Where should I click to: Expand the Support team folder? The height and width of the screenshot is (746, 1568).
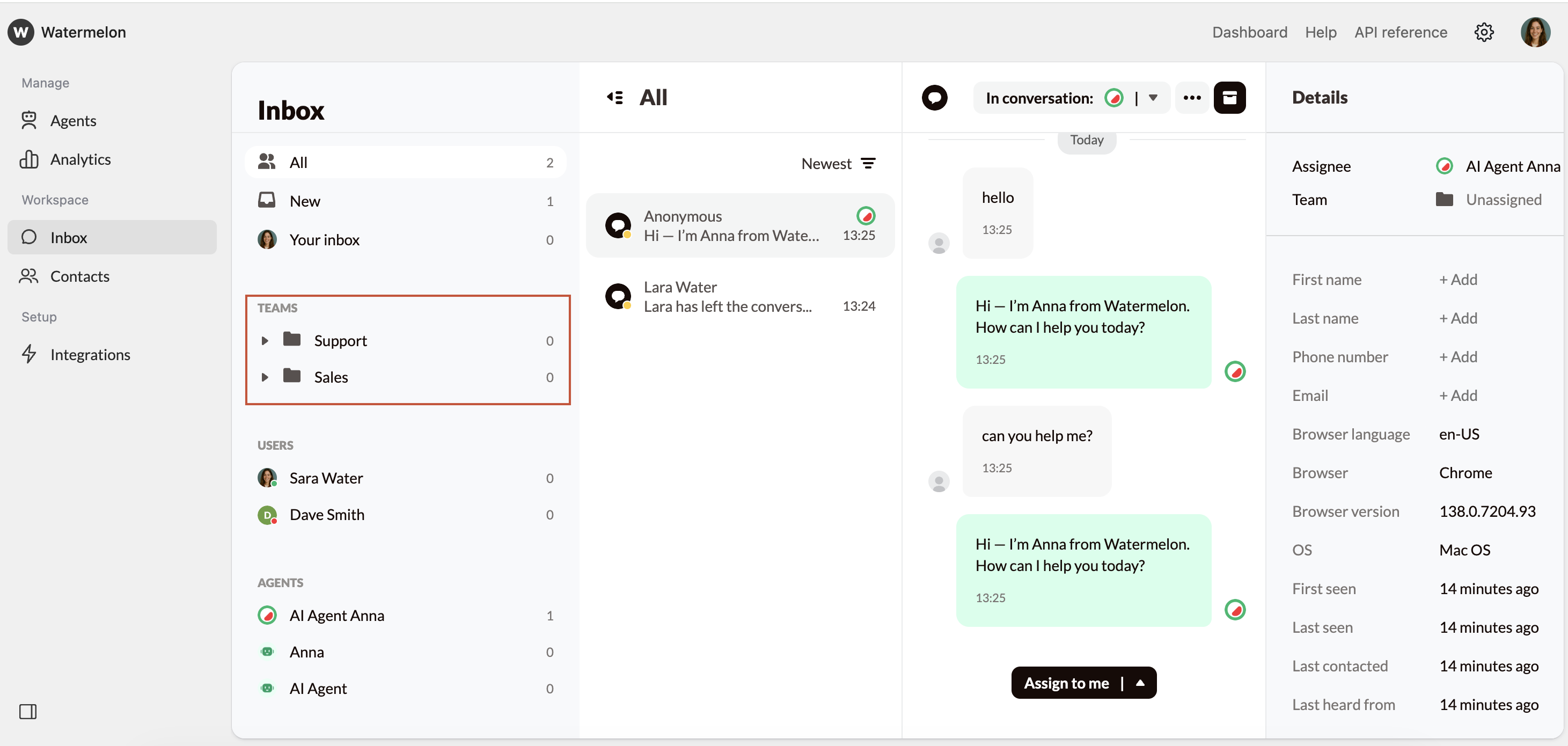pyautogui.click(x=266, y=341)
